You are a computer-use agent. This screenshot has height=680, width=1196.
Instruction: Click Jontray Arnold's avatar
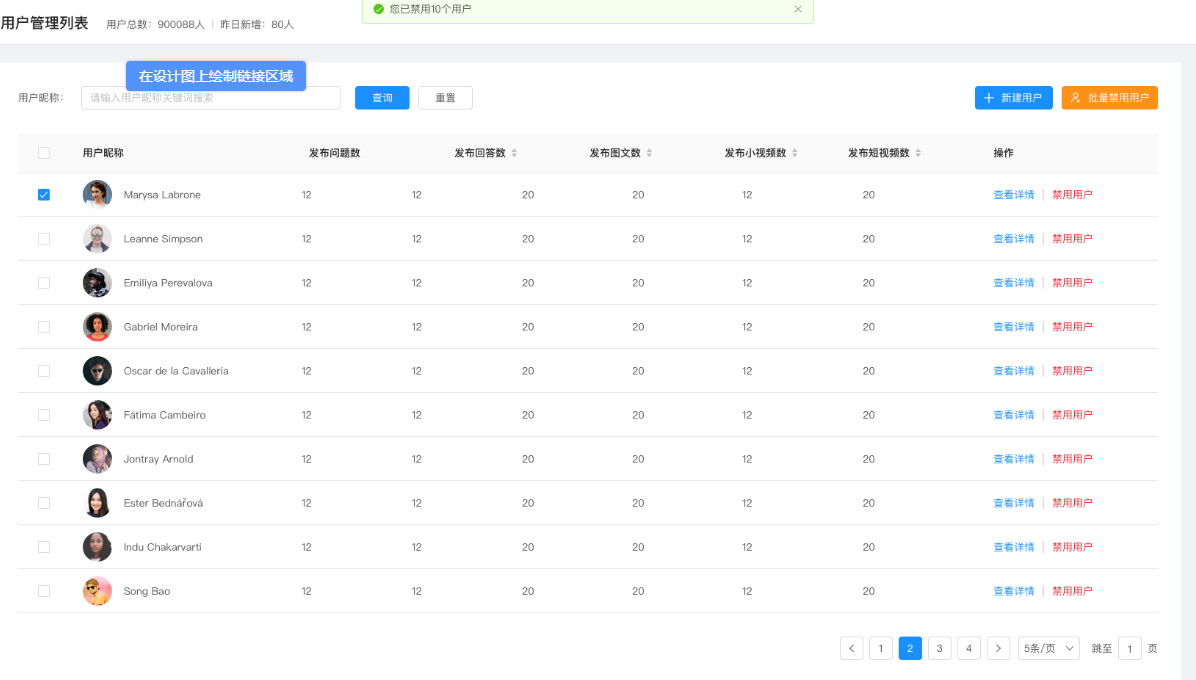click(97, 459)
